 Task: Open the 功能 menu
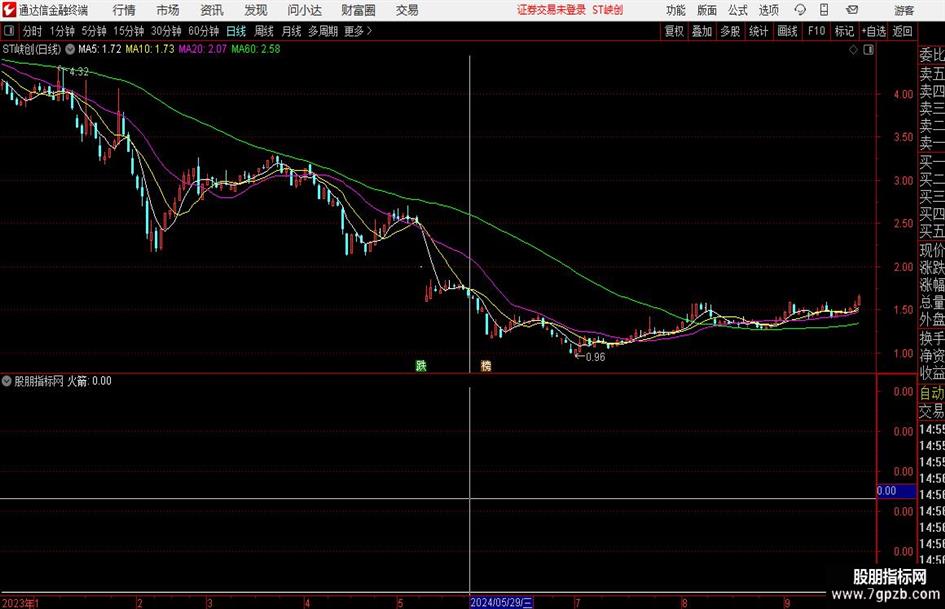coord(676,10)
